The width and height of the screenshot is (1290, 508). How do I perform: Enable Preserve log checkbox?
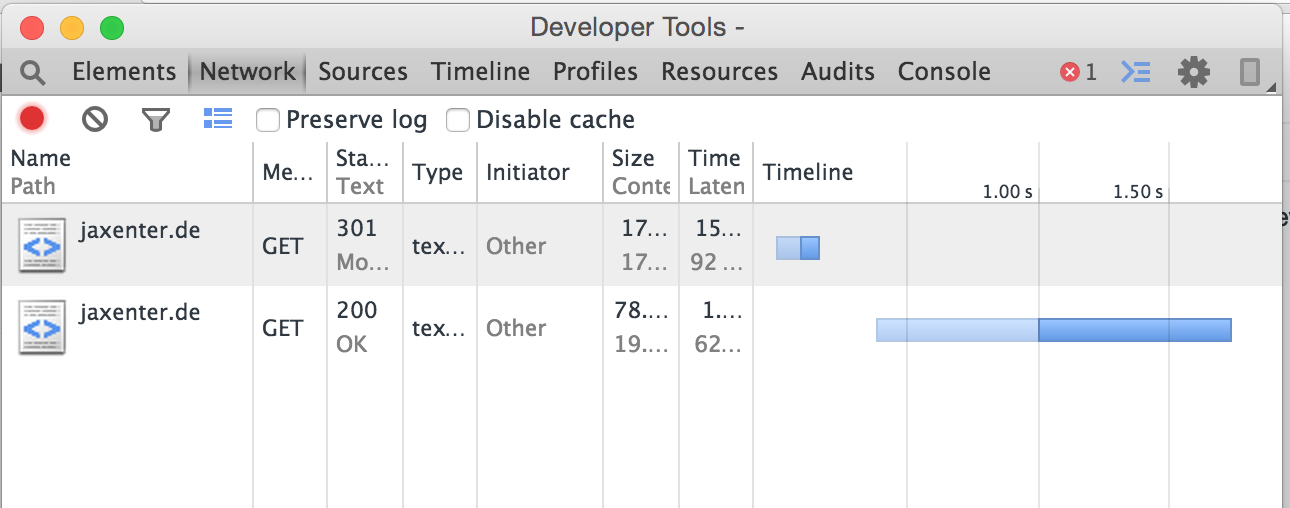(x=268, y=121)
